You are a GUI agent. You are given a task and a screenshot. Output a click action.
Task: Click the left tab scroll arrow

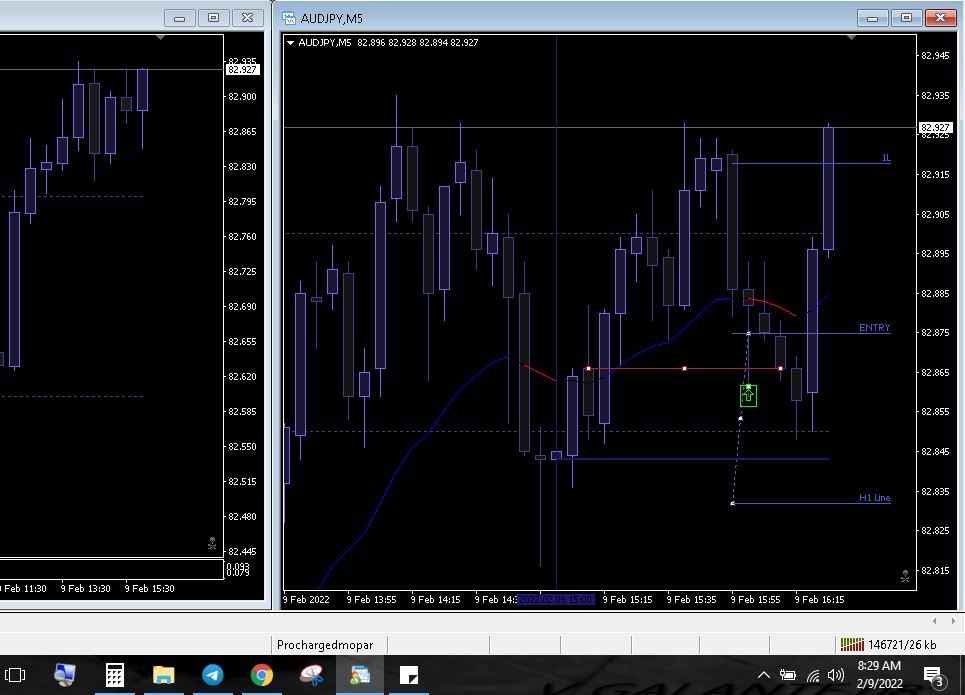(935, 621)
